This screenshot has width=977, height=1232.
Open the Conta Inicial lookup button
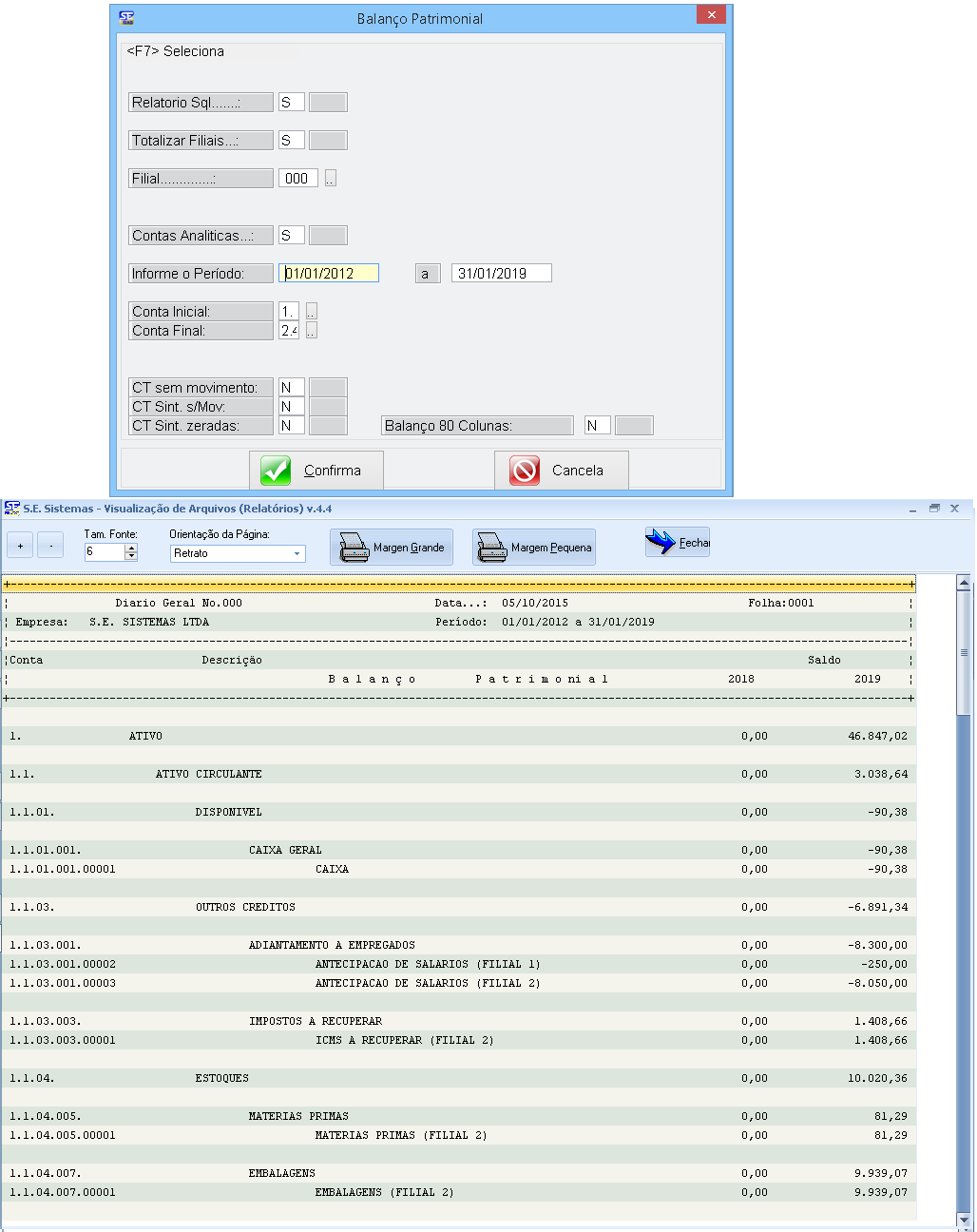pyautogui.click(x=312, y=312)
